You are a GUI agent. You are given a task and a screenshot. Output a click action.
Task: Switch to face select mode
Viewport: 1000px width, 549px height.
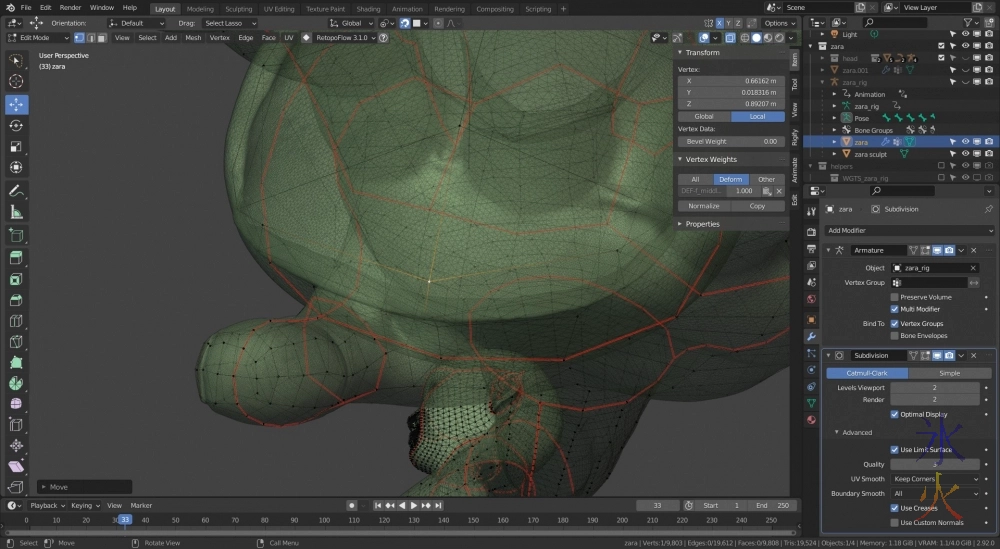103,38
